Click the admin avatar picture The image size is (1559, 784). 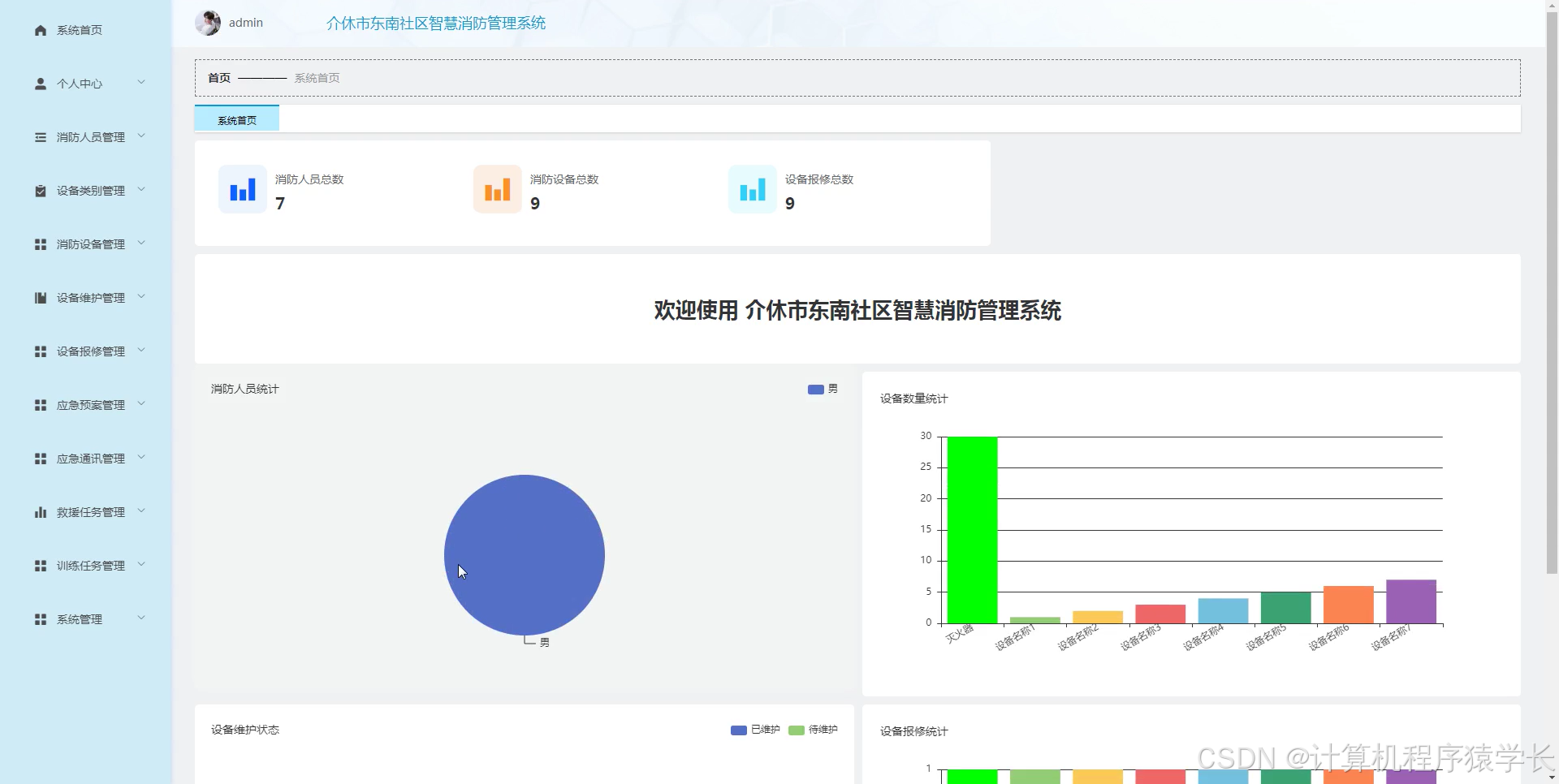[x=208, y=23]
